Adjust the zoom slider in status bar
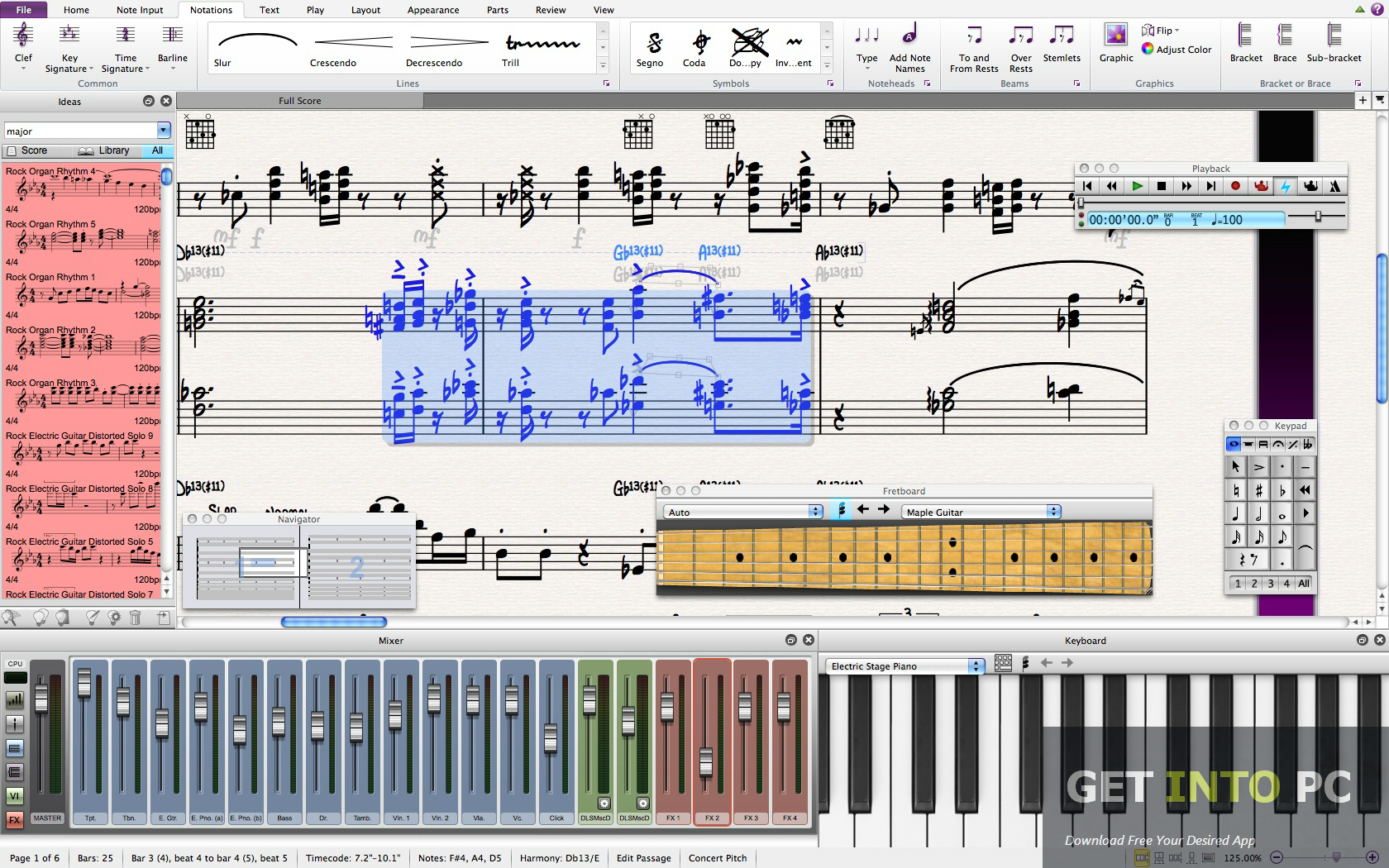This screenshot has height=868, width=1389. tap(1335, 858)
